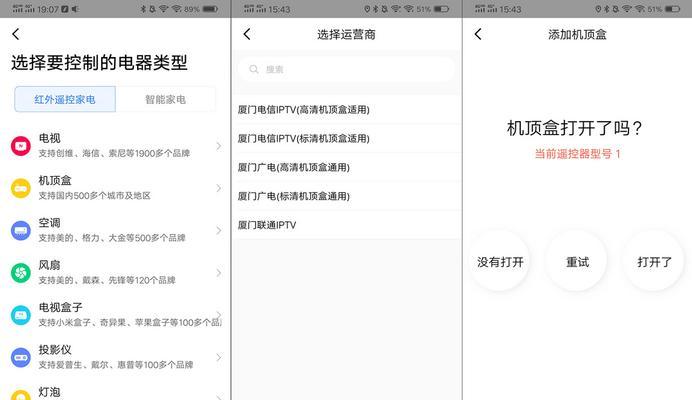Expand the 电视 row chevron
The height and width of the screenshot is (400, 692).
point(219,146)
